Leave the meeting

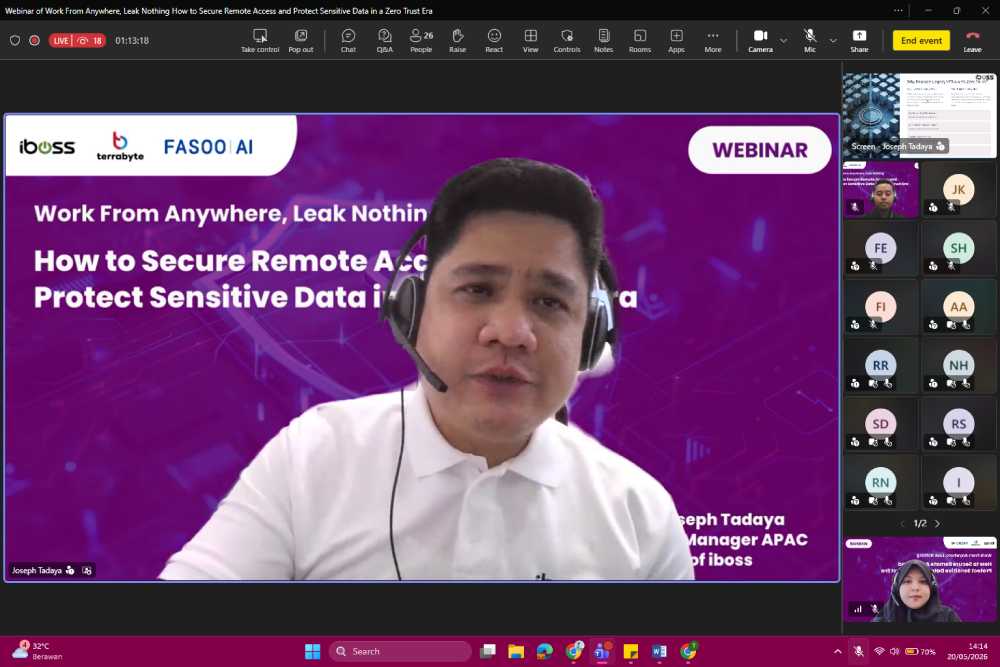972,41
